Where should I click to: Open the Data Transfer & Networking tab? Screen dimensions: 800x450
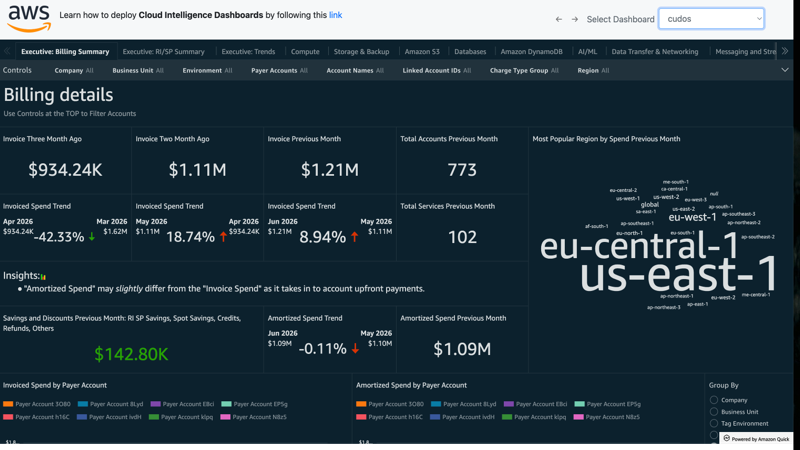655,52
